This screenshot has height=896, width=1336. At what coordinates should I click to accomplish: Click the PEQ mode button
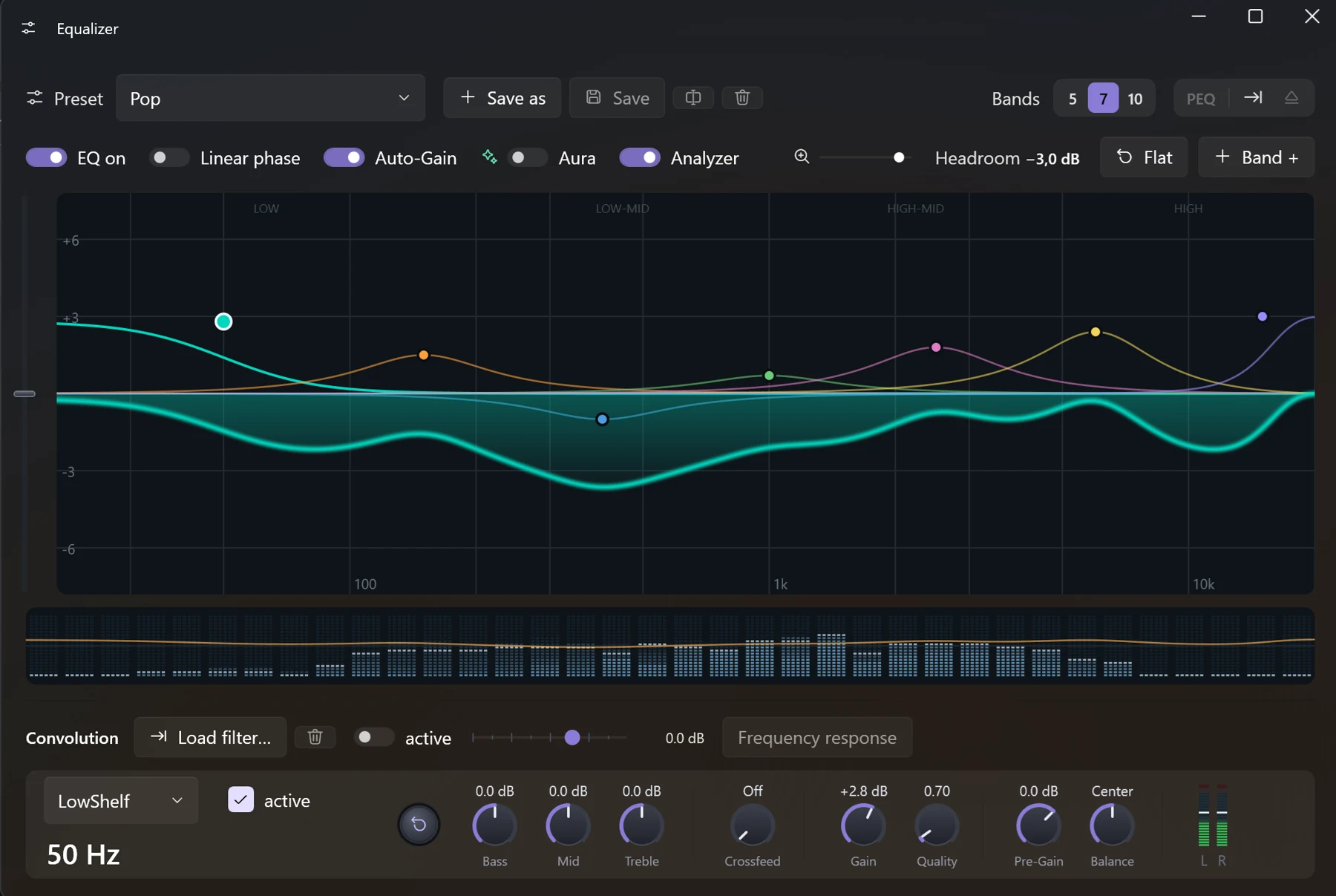1201,99
